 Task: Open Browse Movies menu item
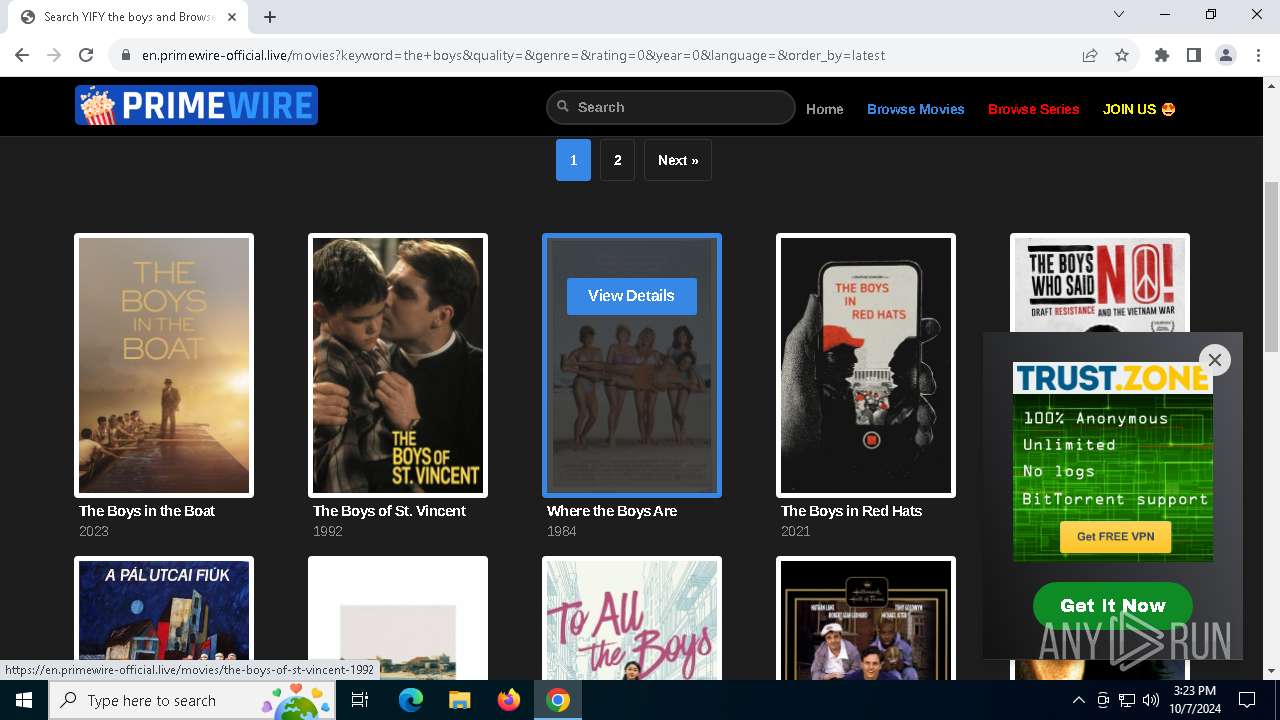[916, 109]
